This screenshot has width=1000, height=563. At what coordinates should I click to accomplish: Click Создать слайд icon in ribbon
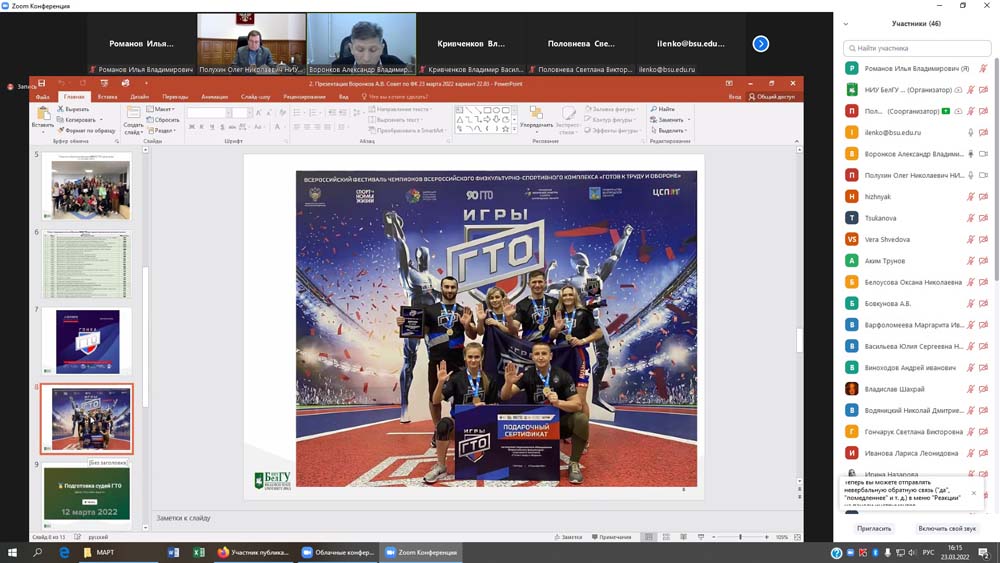[133, 114]
